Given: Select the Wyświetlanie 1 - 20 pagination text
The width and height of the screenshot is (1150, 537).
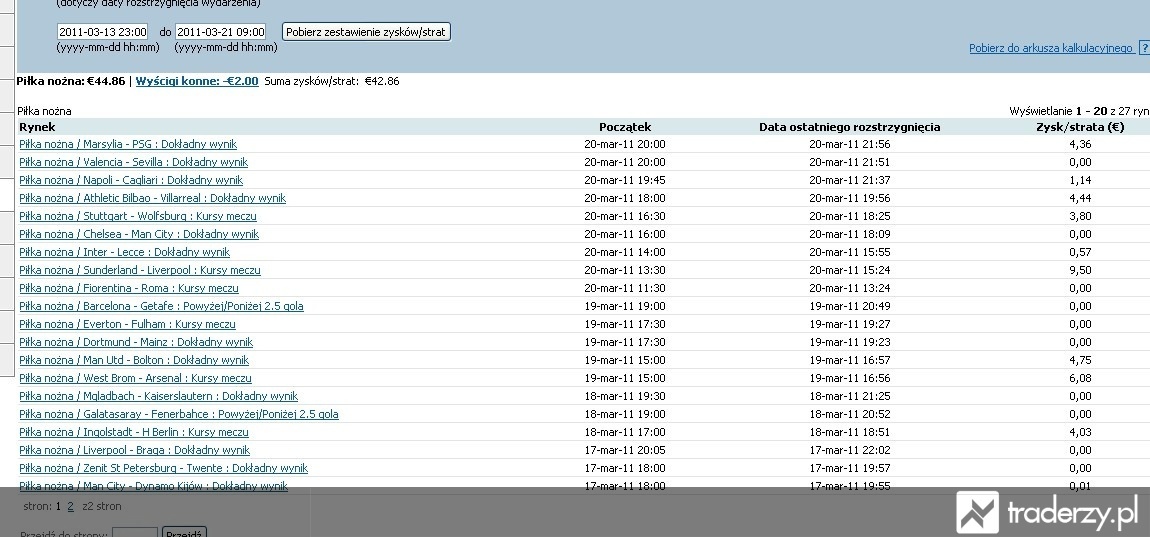Looking at the screenshot, I should tap(1079, 112).
